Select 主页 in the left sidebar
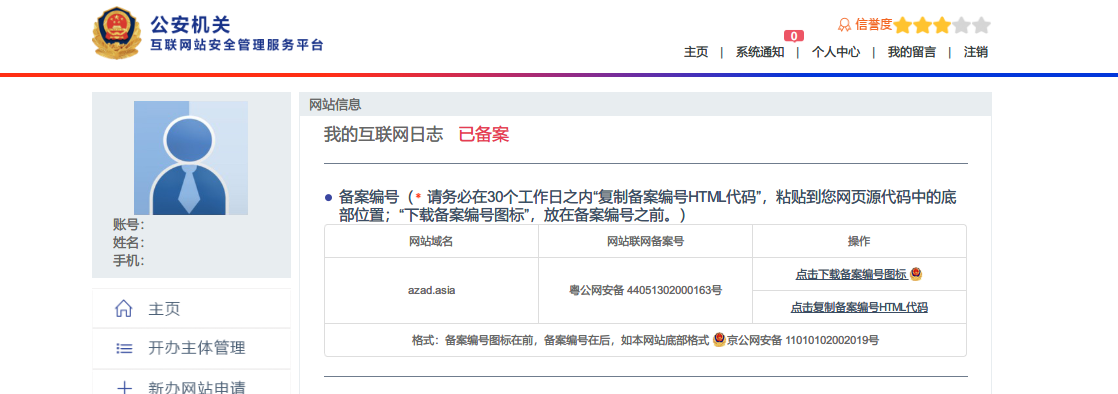 tap(164, 309)
